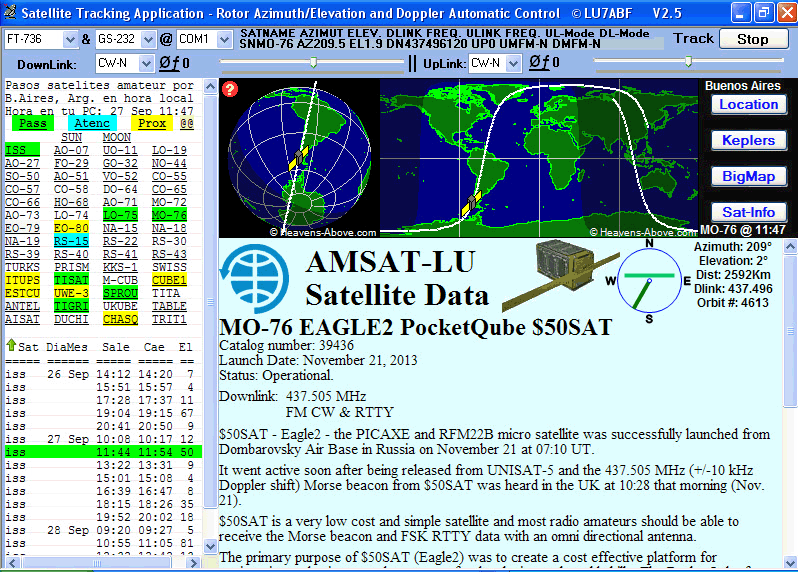Screen dimensions: 798x572
Task: Open the BigMap view button
Action: coord(749,177)
